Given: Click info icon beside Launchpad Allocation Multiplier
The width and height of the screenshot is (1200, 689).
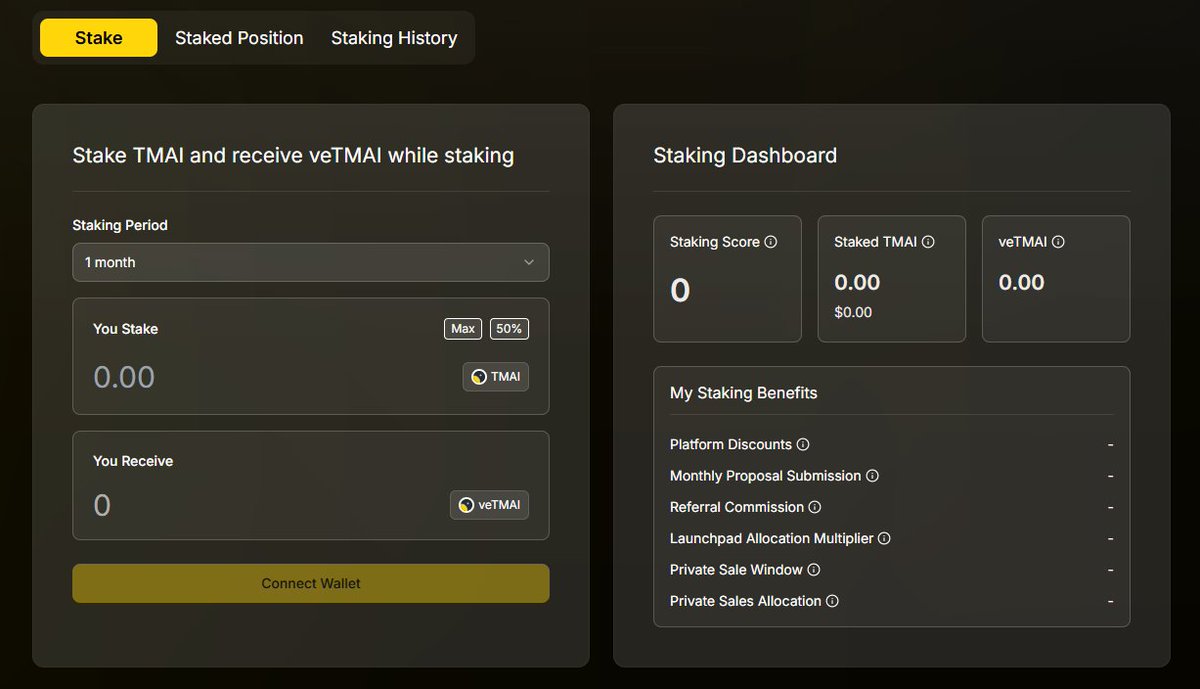Looking at the screenshot, I should [884, 538].
